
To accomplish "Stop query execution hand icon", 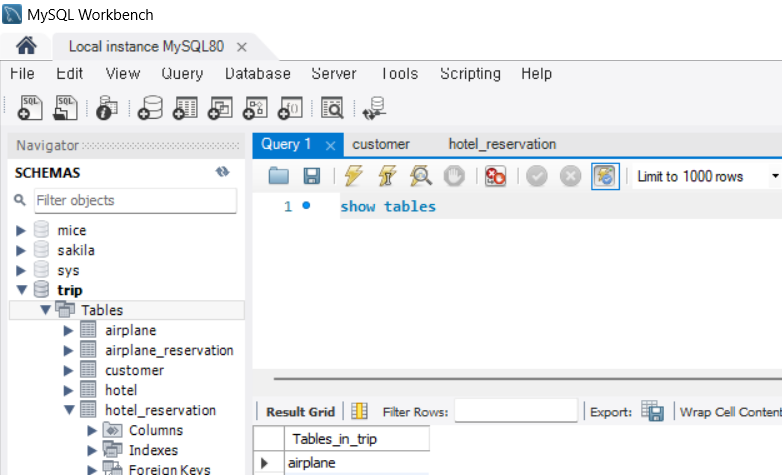I will [454, 176].
